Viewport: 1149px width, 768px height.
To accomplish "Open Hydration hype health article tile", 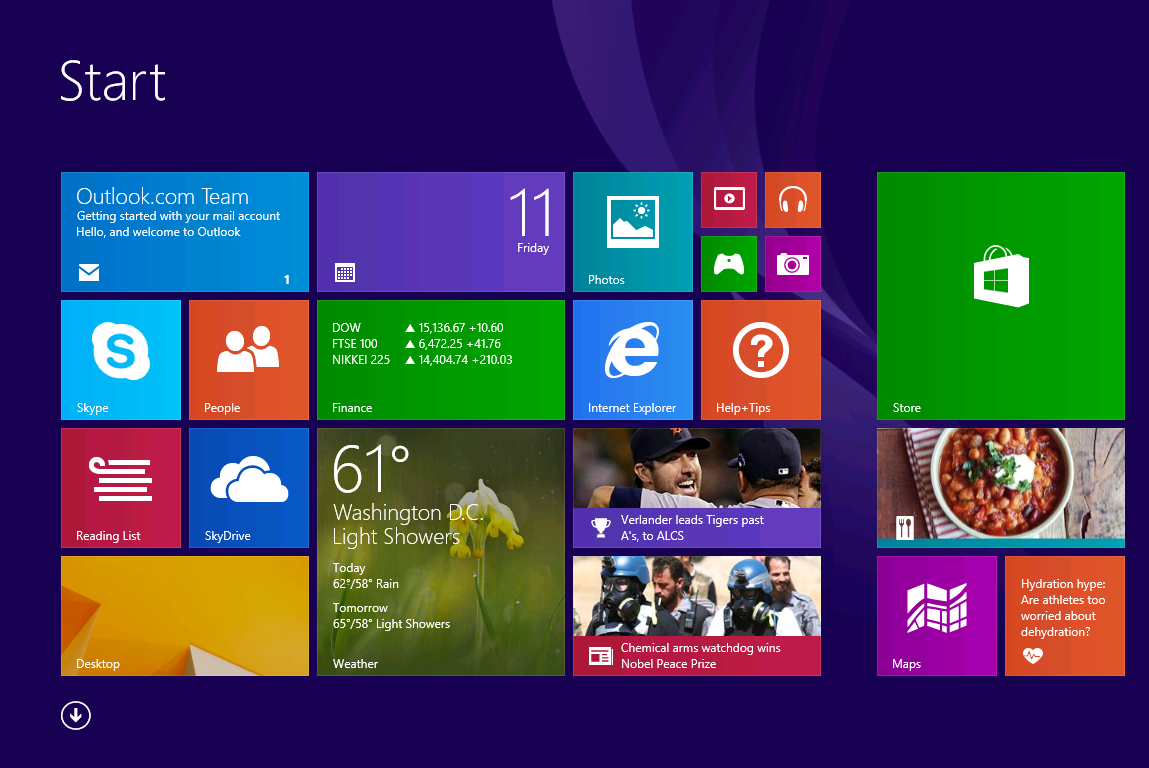I will click(1065, 616).
